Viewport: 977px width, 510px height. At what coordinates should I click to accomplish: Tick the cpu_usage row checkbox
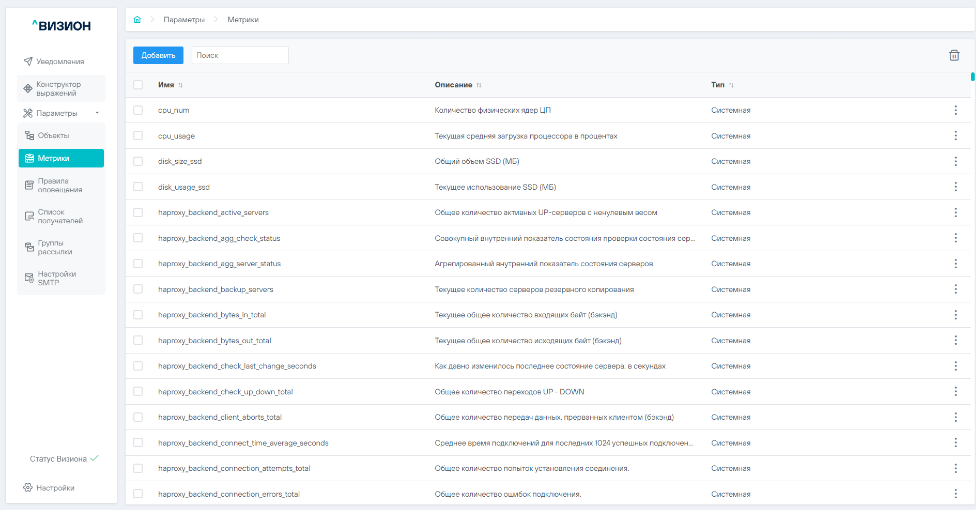coord(138,136)
